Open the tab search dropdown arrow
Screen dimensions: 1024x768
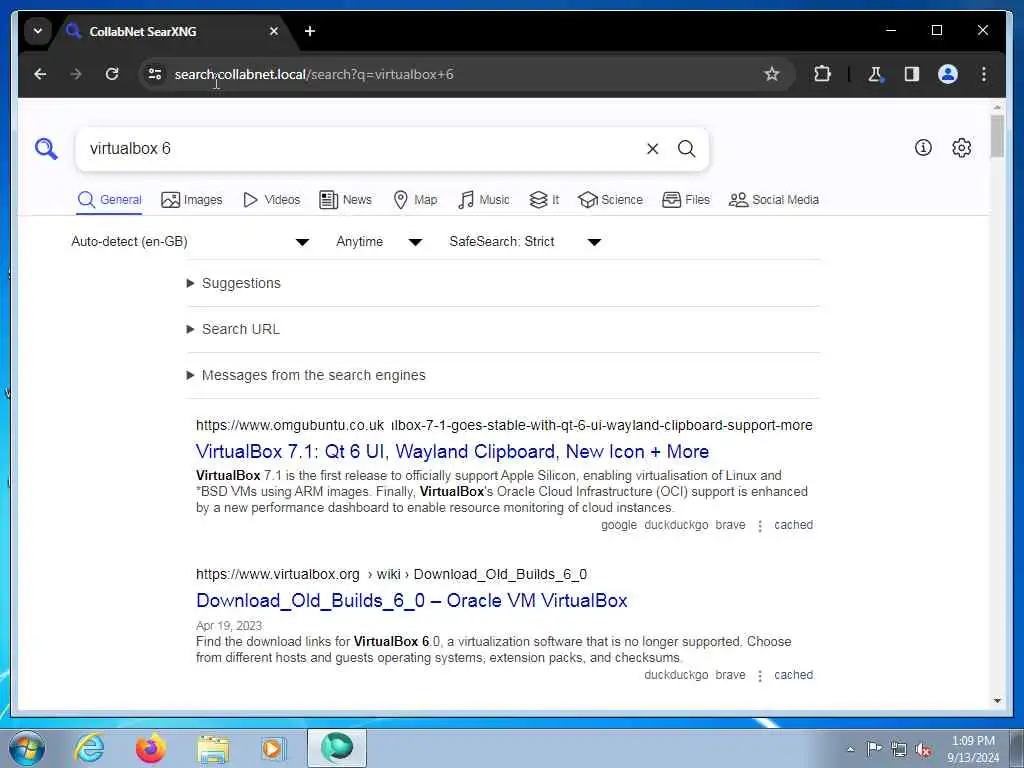[x=38, y=31]
